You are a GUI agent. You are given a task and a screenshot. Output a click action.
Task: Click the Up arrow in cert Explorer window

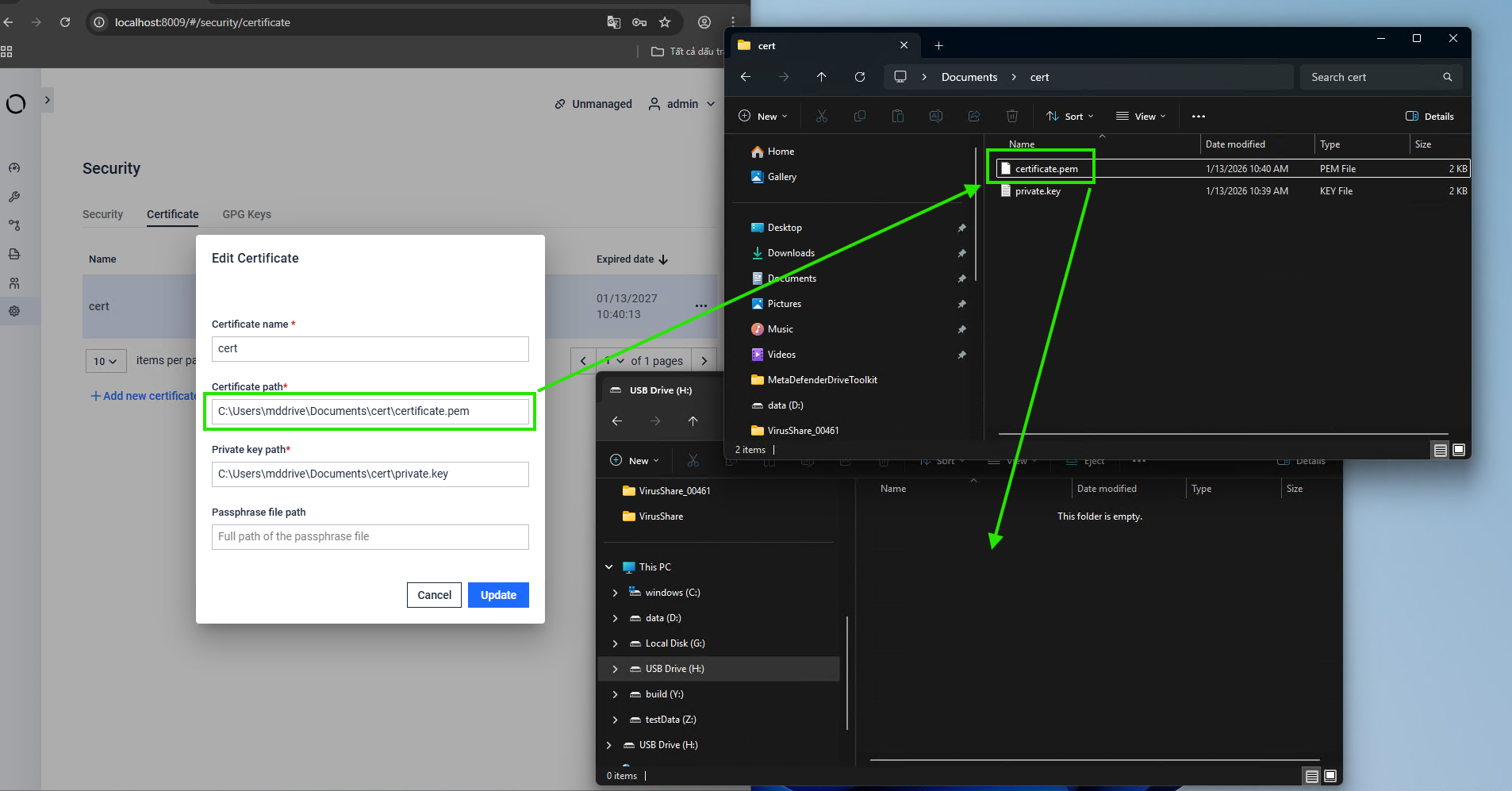[x=821, y=77]
